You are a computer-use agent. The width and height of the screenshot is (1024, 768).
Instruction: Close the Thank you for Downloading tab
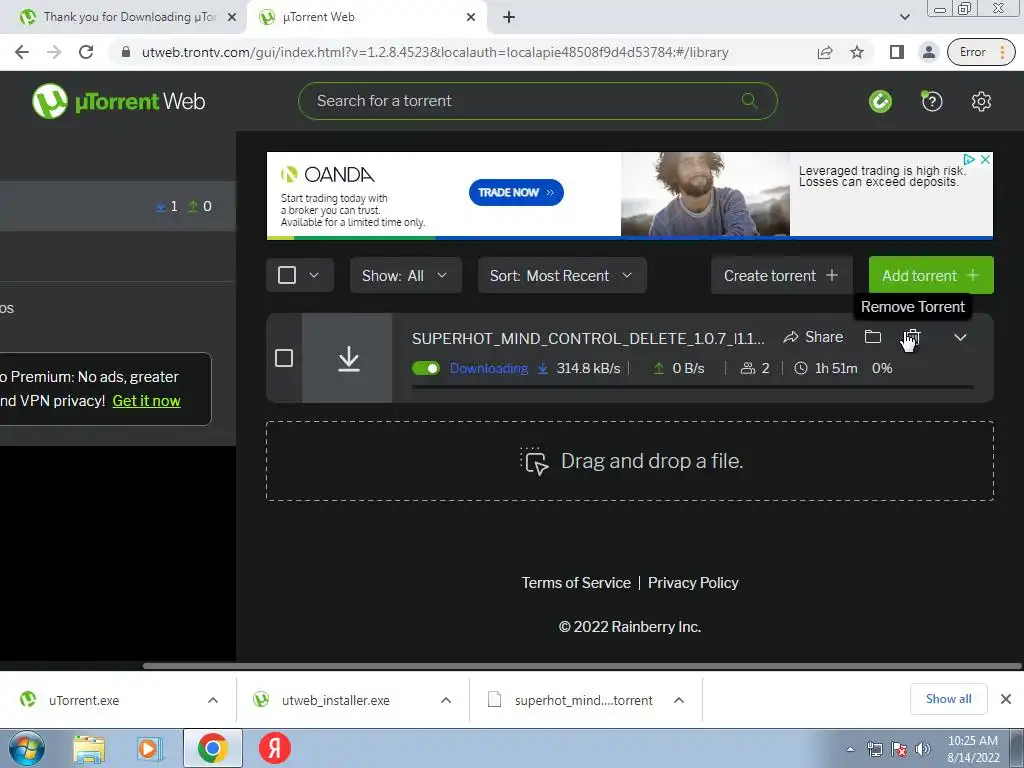(x=232, y=18)
